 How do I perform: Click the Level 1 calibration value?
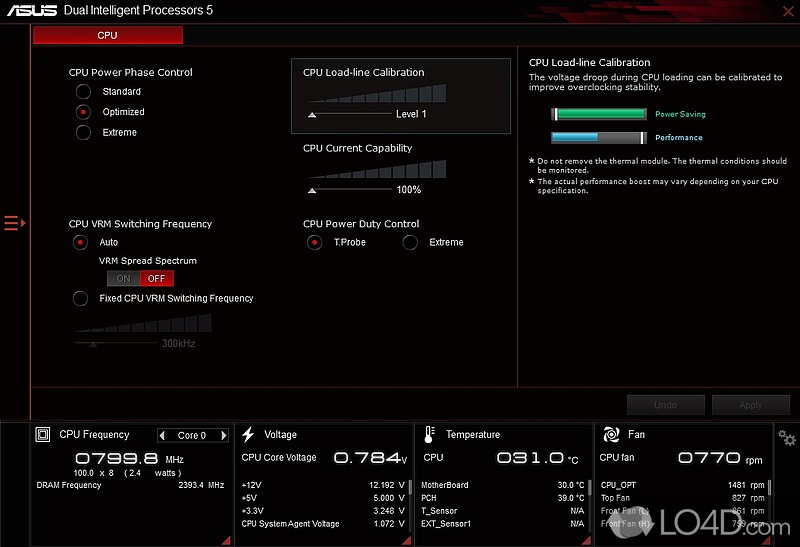point(411,114)
